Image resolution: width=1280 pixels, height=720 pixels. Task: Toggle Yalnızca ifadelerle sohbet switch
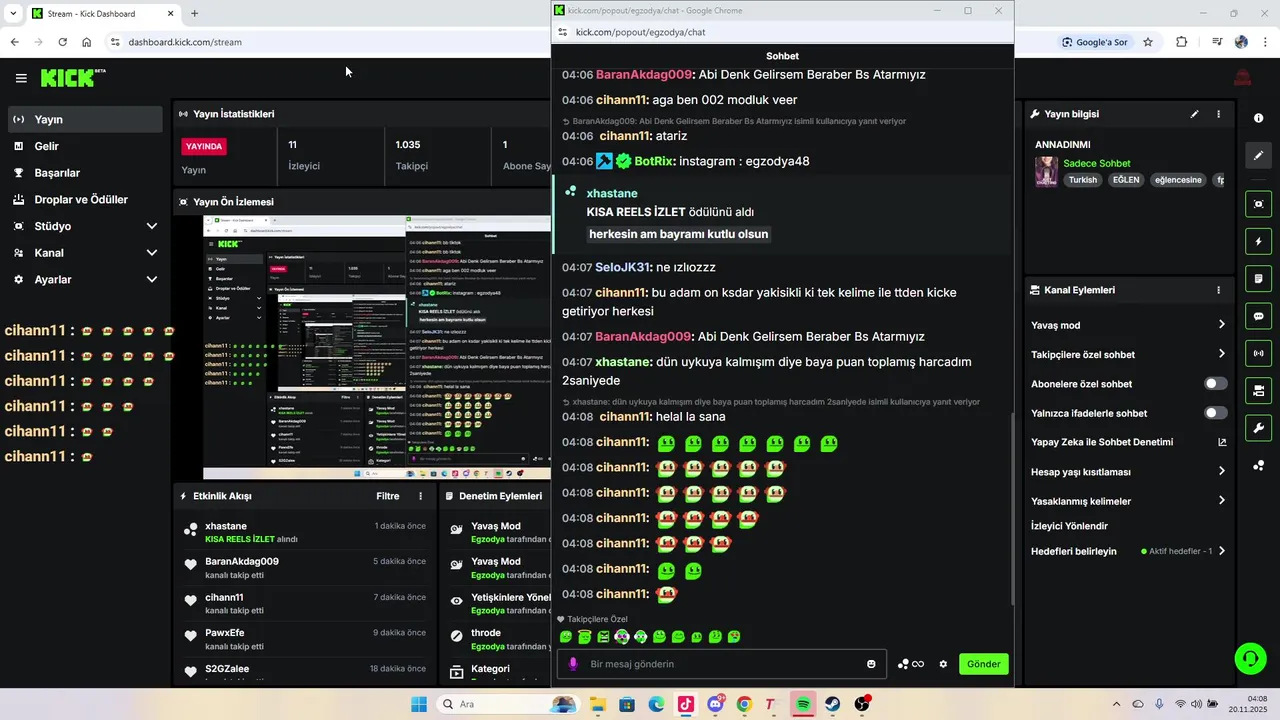[x=1215, y=413]
